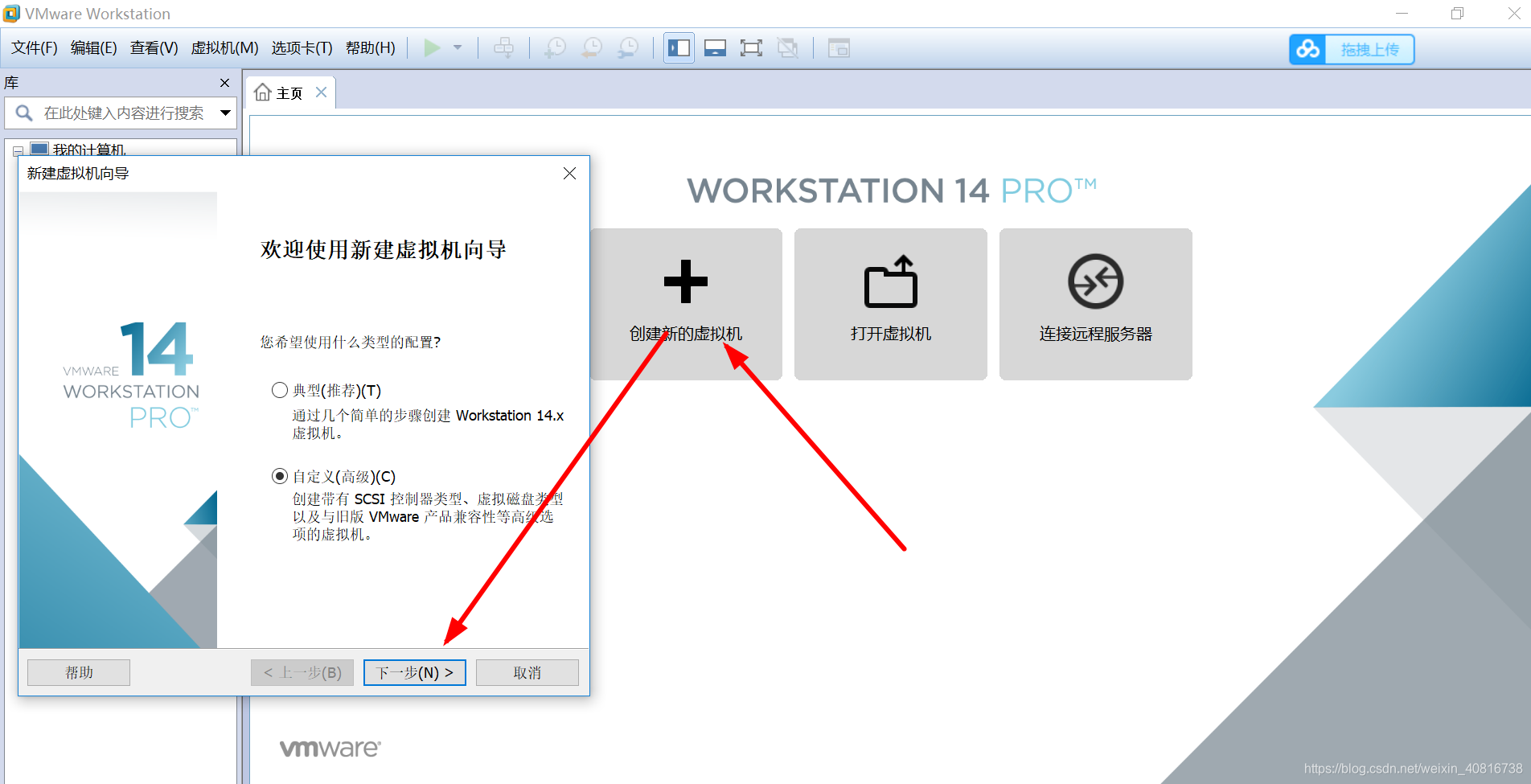Open the 查看(V) menu
This screenshot has width=1531, height=784.
click(x=154, y=48)
